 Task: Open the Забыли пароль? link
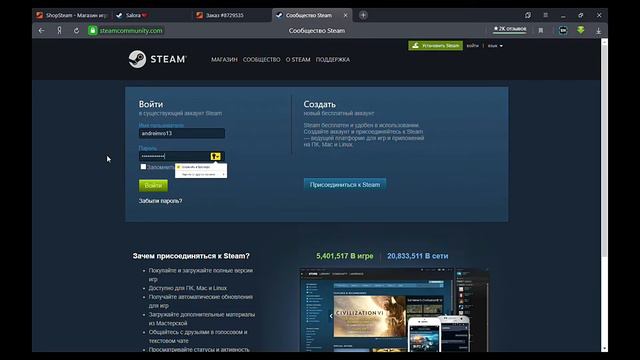160,201
